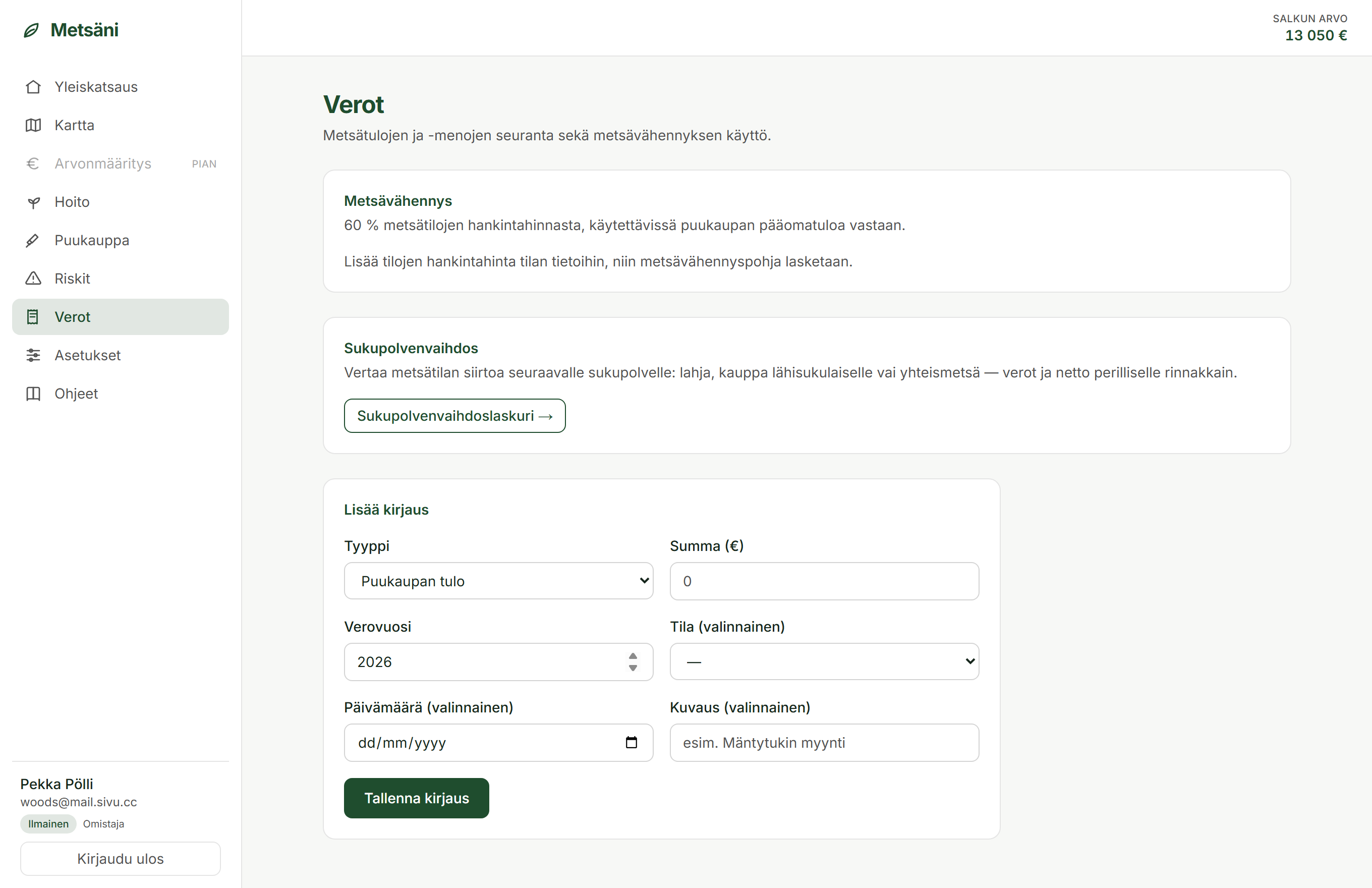The width and height of the screenshot is (1372, 888).
Task: Open the Tila (valinnainen) dropdown
Action: pos(824,661)
